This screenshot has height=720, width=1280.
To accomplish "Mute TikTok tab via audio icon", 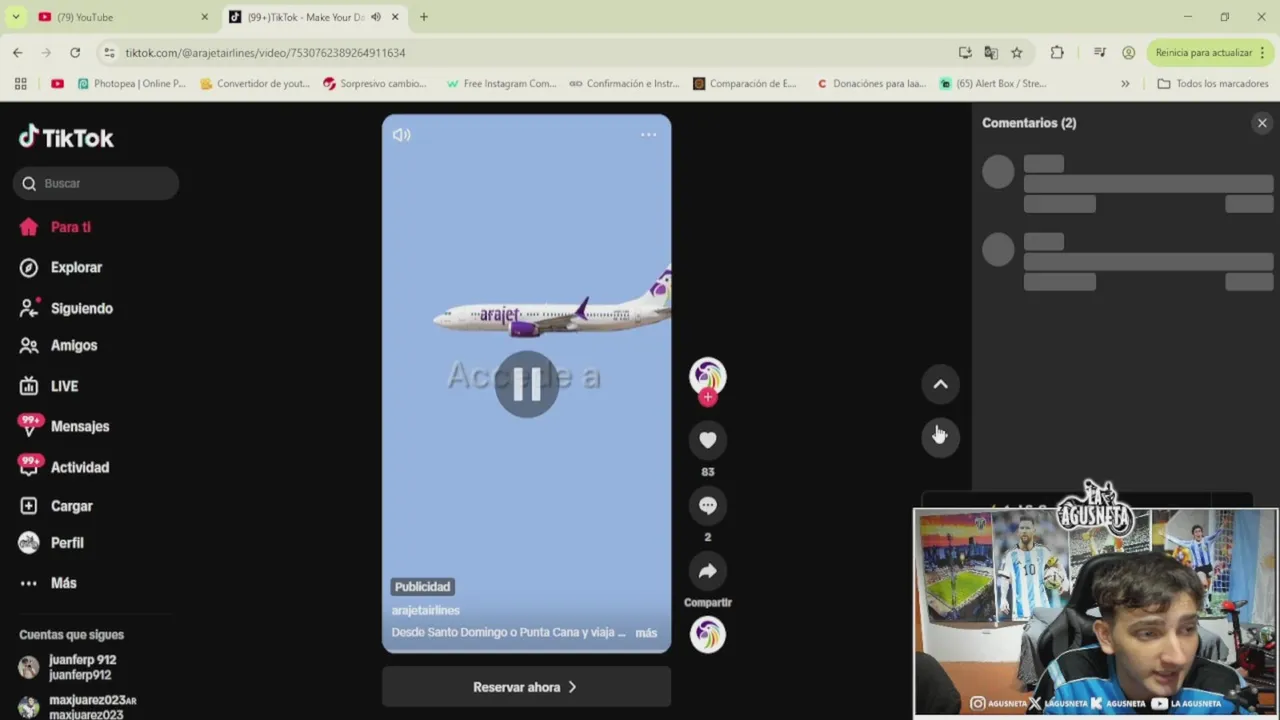I will pos(376,17).
